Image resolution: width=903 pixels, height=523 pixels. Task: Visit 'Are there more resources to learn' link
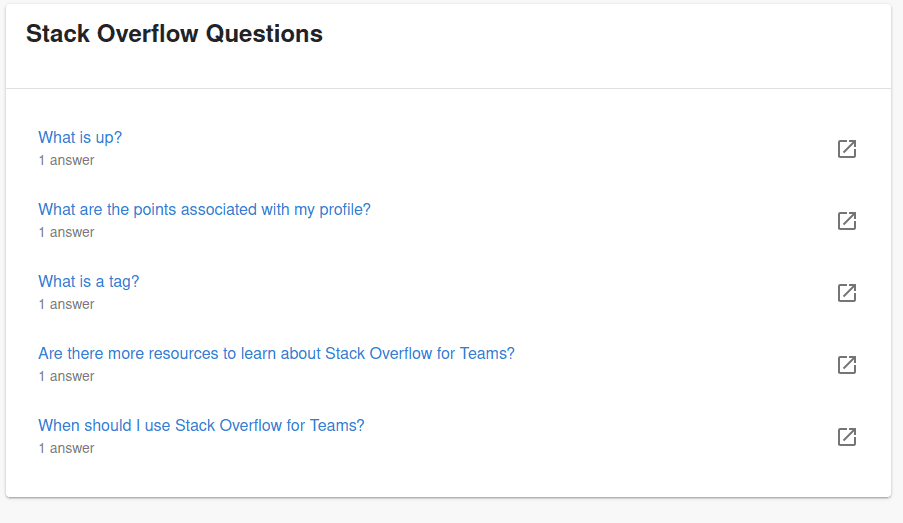(x=276, y=353)
